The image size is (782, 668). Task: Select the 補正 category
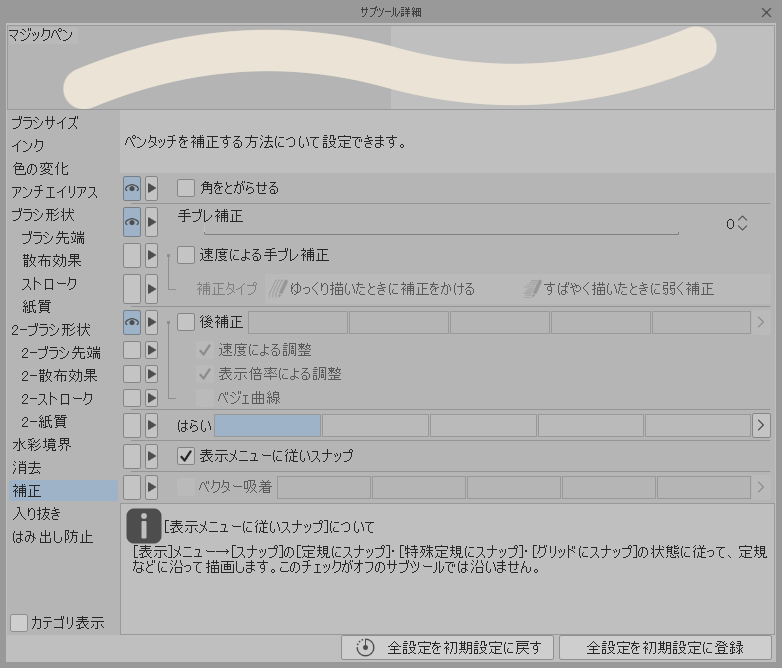(63, 491)
